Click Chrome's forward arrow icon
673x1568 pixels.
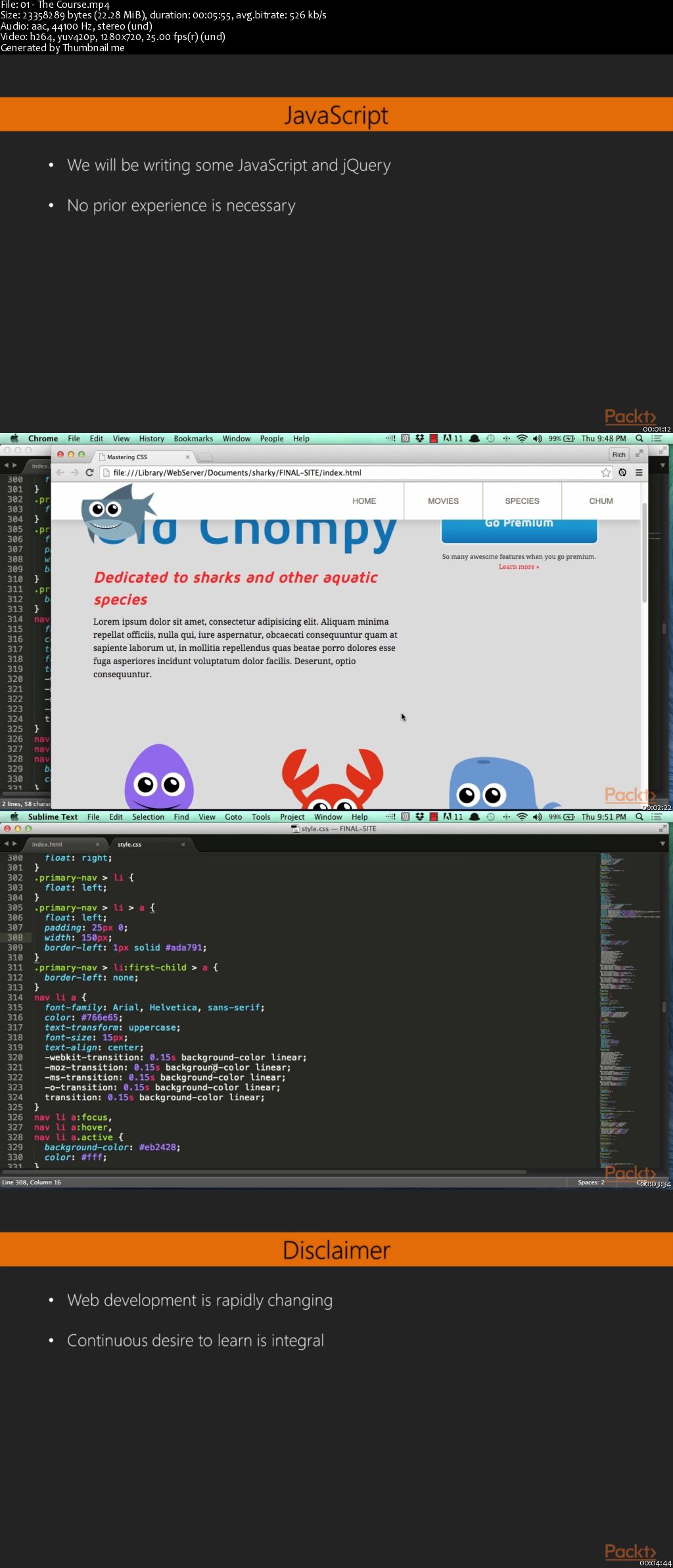click(75, 472)
